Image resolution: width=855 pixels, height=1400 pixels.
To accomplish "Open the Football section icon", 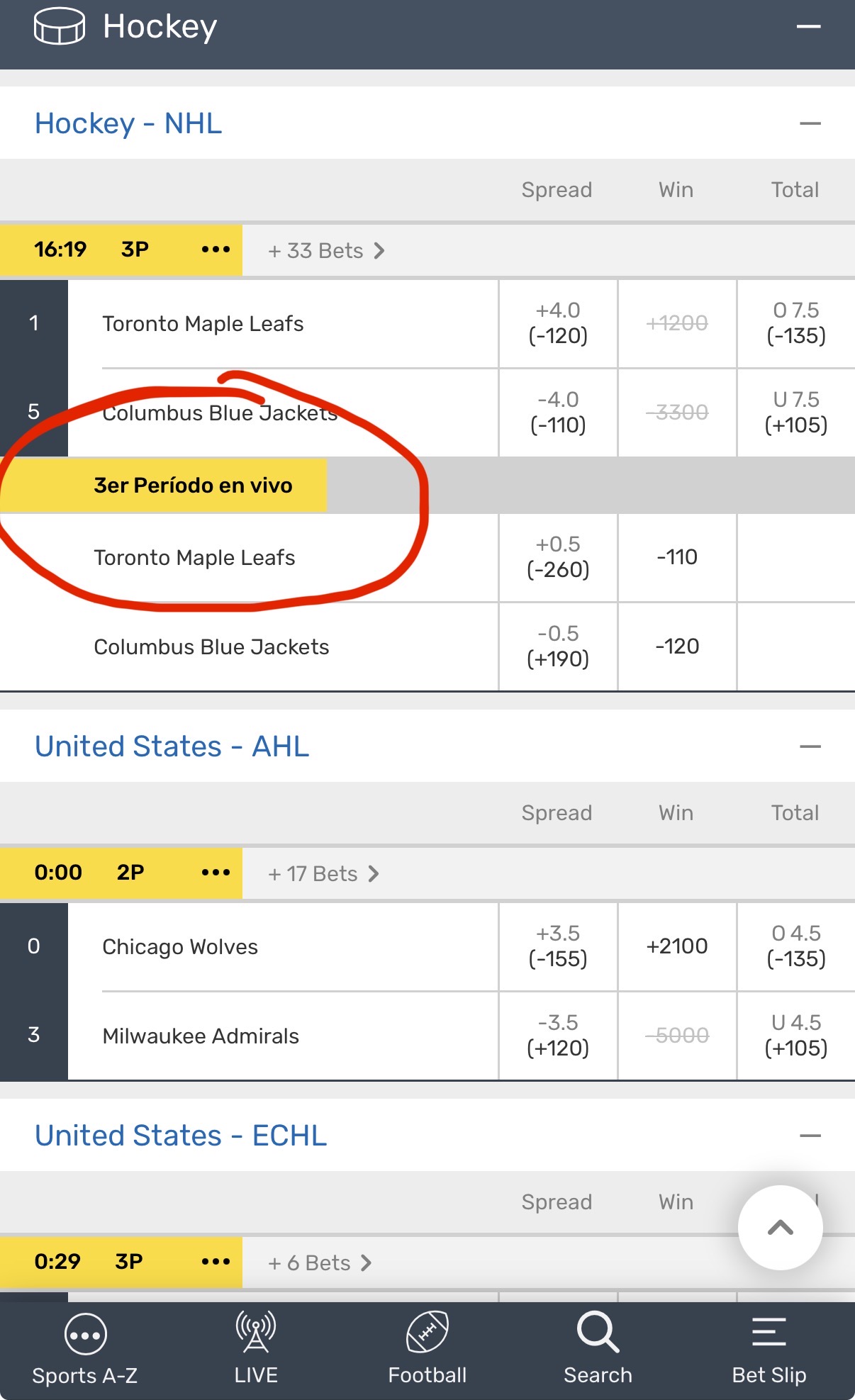I will 428,1333.
